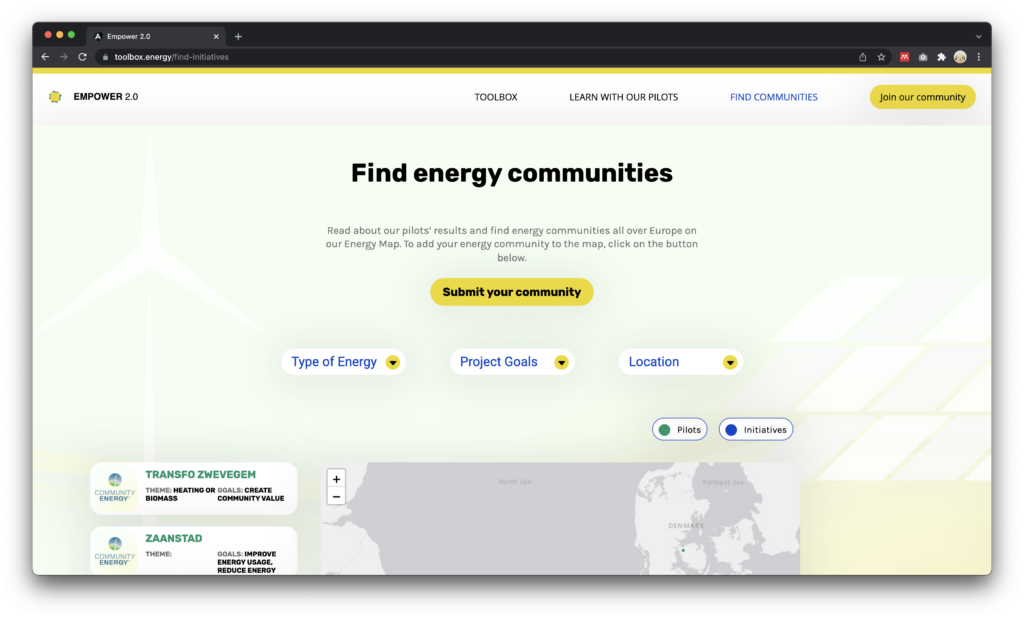
Task: Switch to the Empower 2.0 browser tab
Action: coord(150,35)
